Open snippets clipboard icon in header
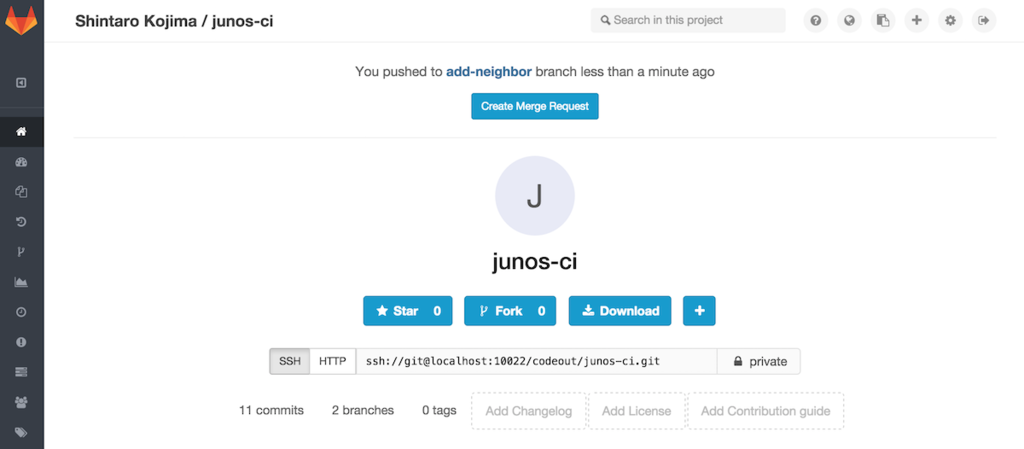 883,20
